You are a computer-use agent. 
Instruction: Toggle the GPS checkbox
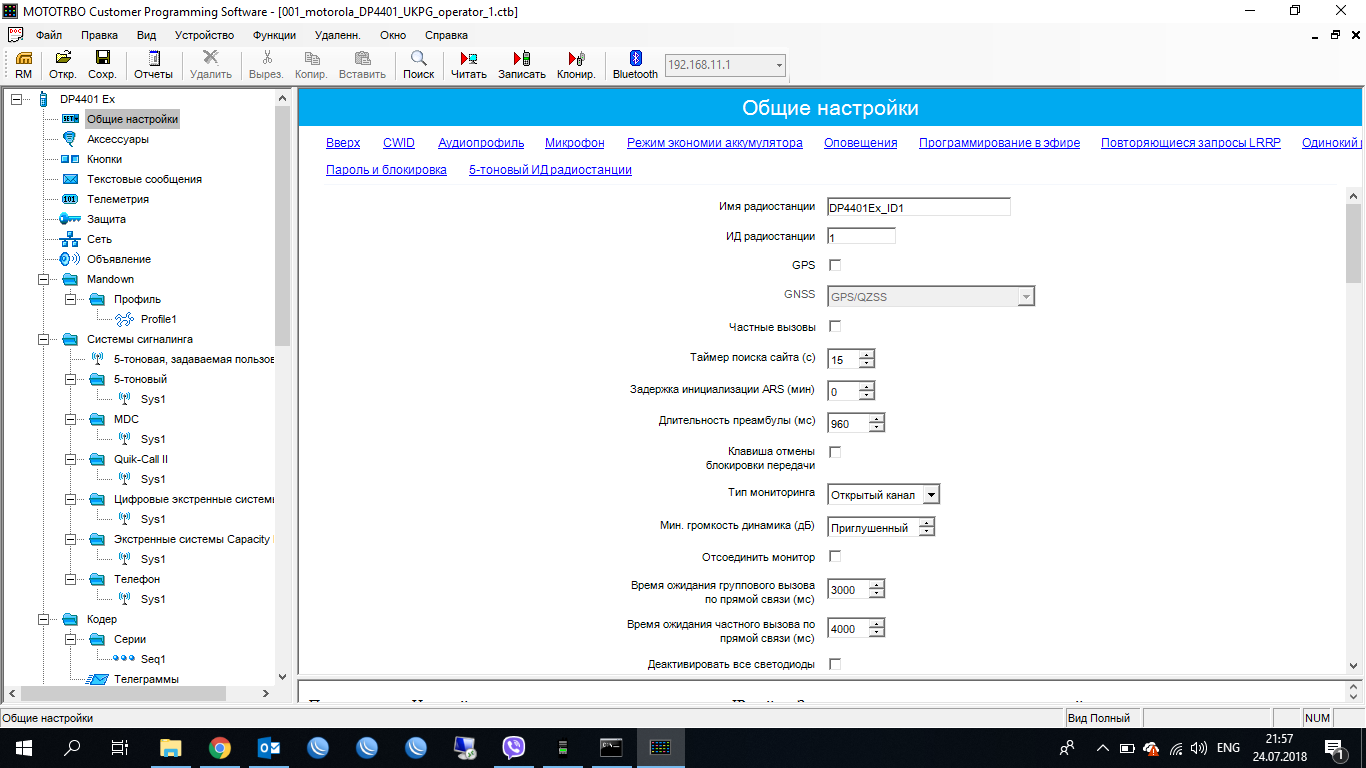pos(835,265)
